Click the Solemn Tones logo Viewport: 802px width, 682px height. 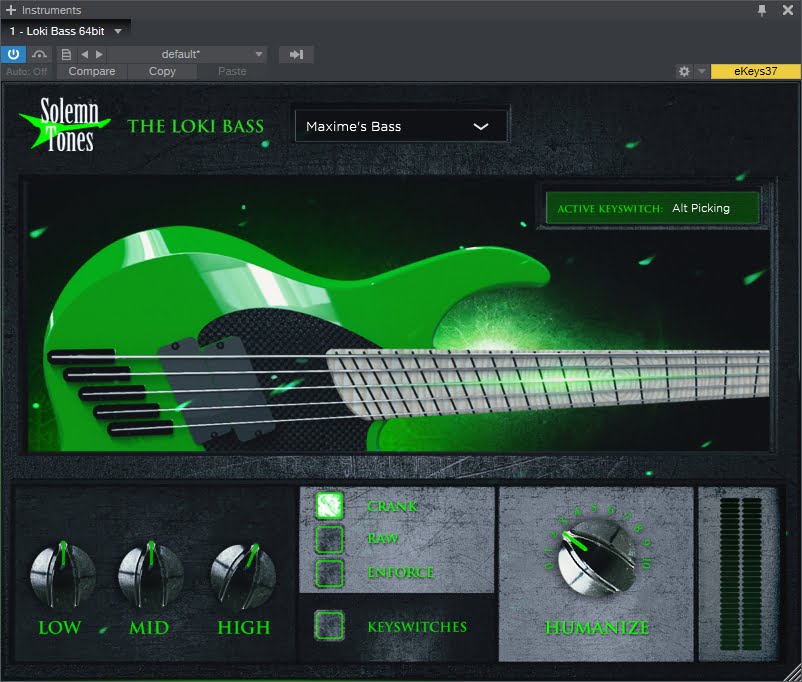(65, 125)
